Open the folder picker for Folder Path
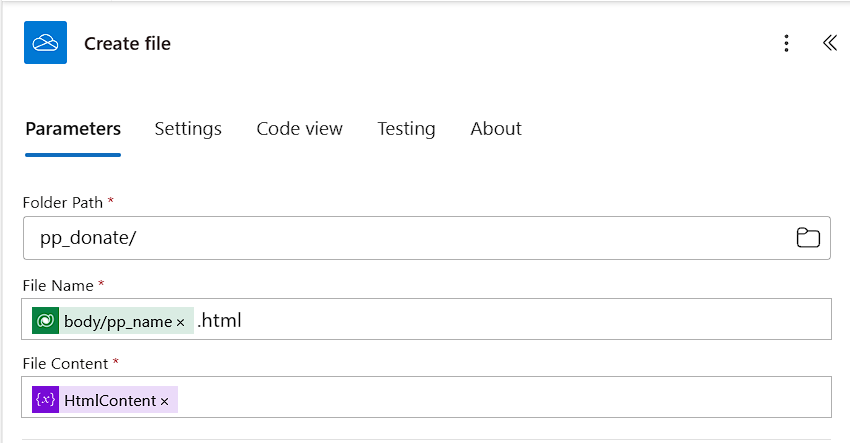The image size is (850, 443). pyautogui.click(x=807, y=237)
